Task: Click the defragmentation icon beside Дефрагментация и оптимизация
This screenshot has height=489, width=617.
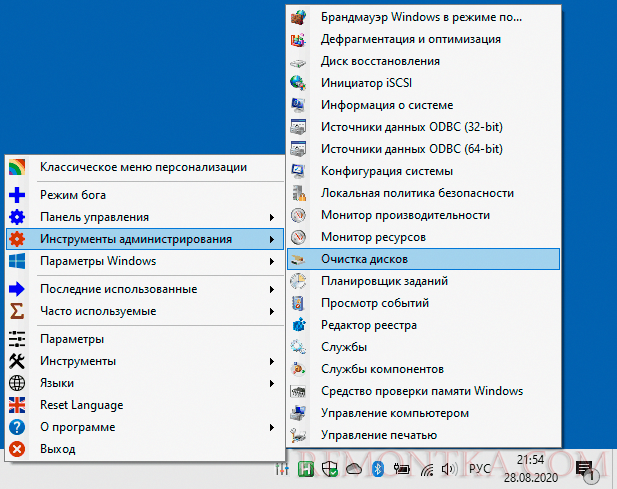Action: (298, 39)
